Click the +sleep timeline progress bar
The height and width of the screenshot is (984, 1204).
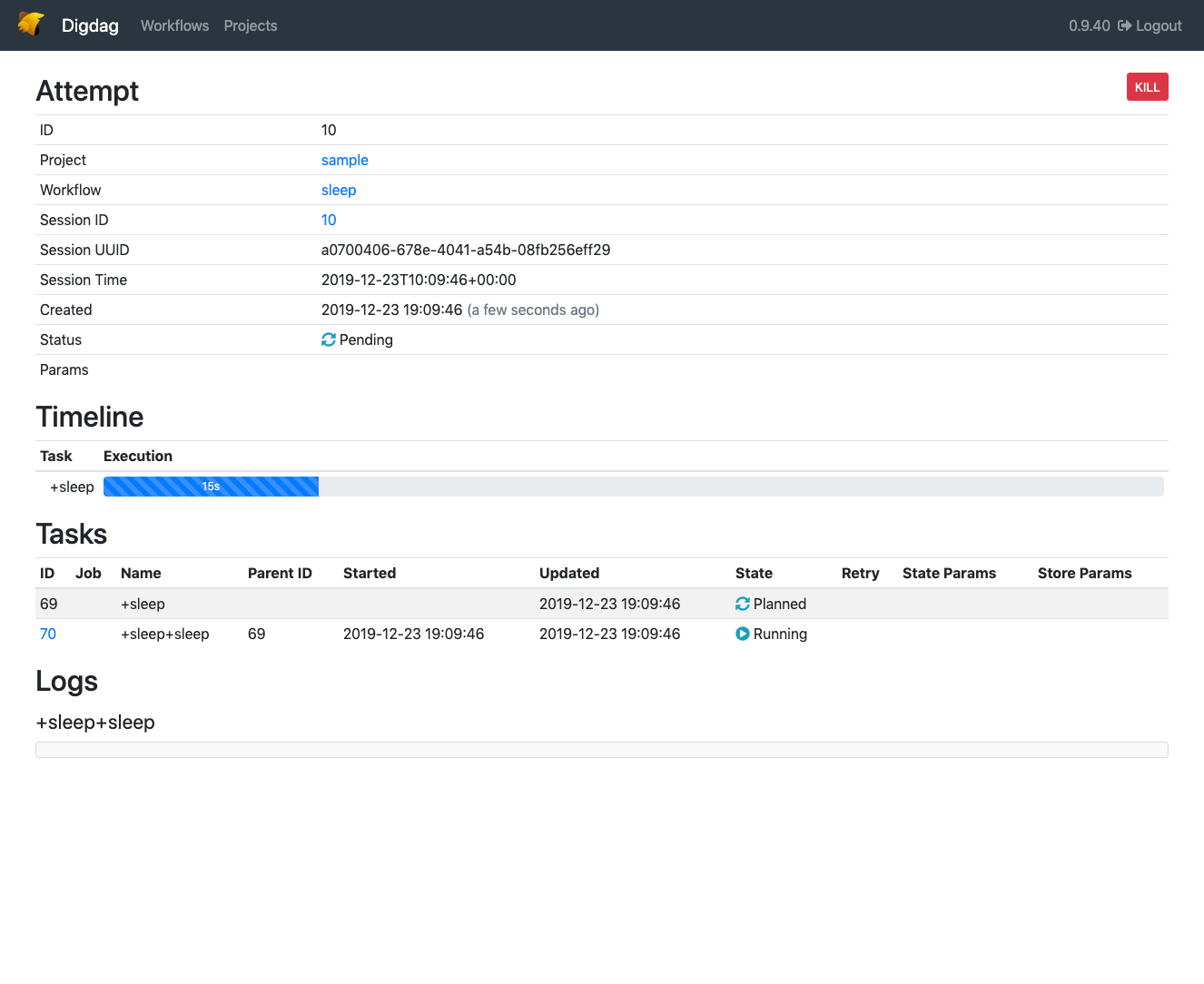[211, 487]
